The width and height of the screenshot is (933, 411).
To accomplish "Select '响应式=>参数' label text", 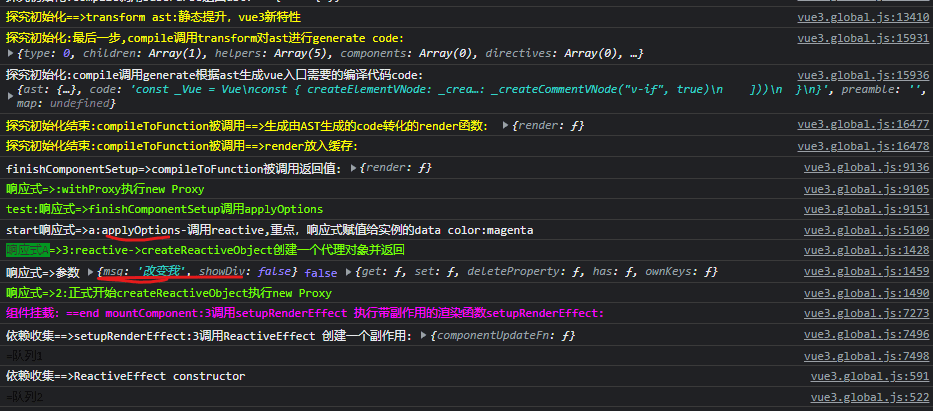I will click(43, 272).
